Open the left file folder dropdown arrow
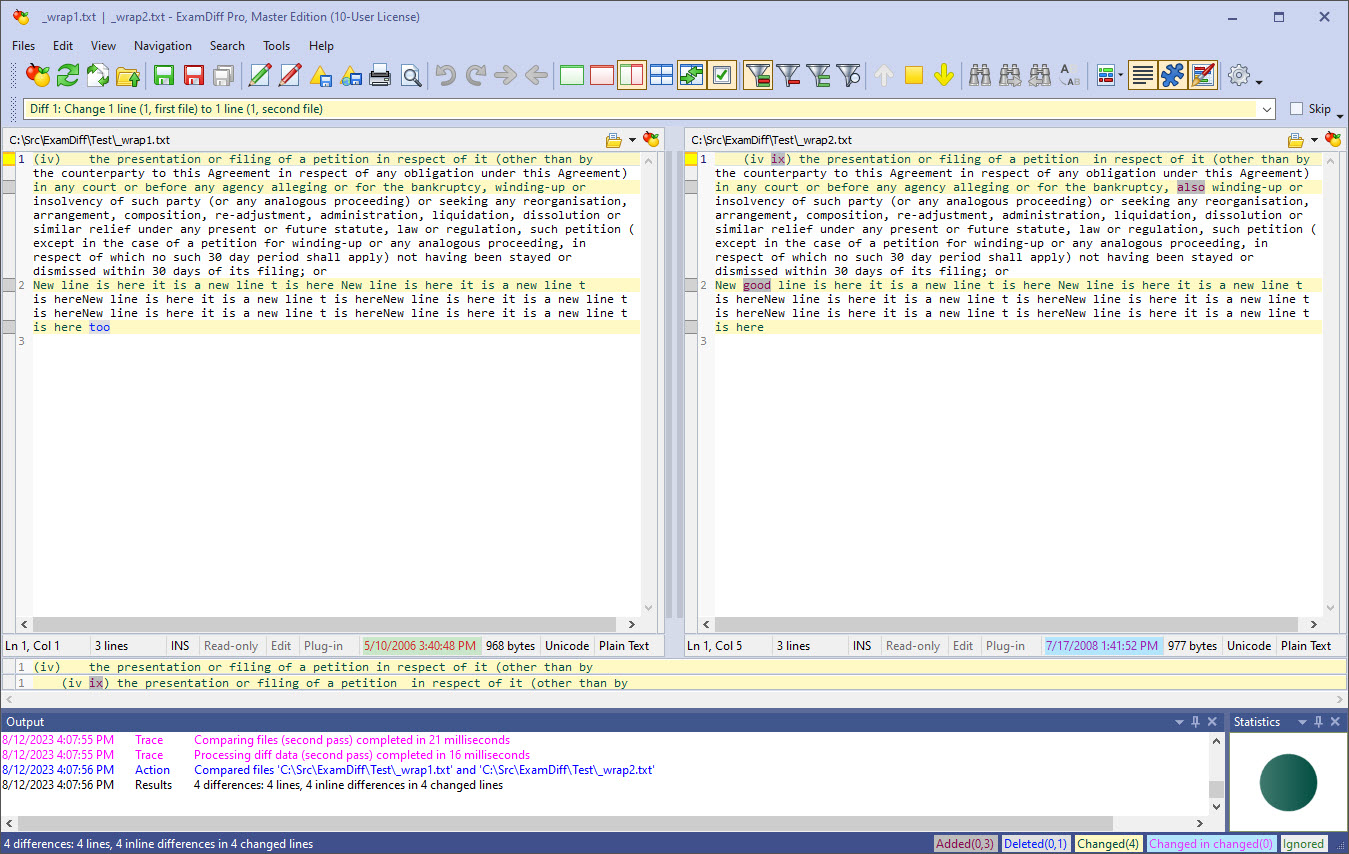This screenshot has width=1349, height=854. pos(632,140)
